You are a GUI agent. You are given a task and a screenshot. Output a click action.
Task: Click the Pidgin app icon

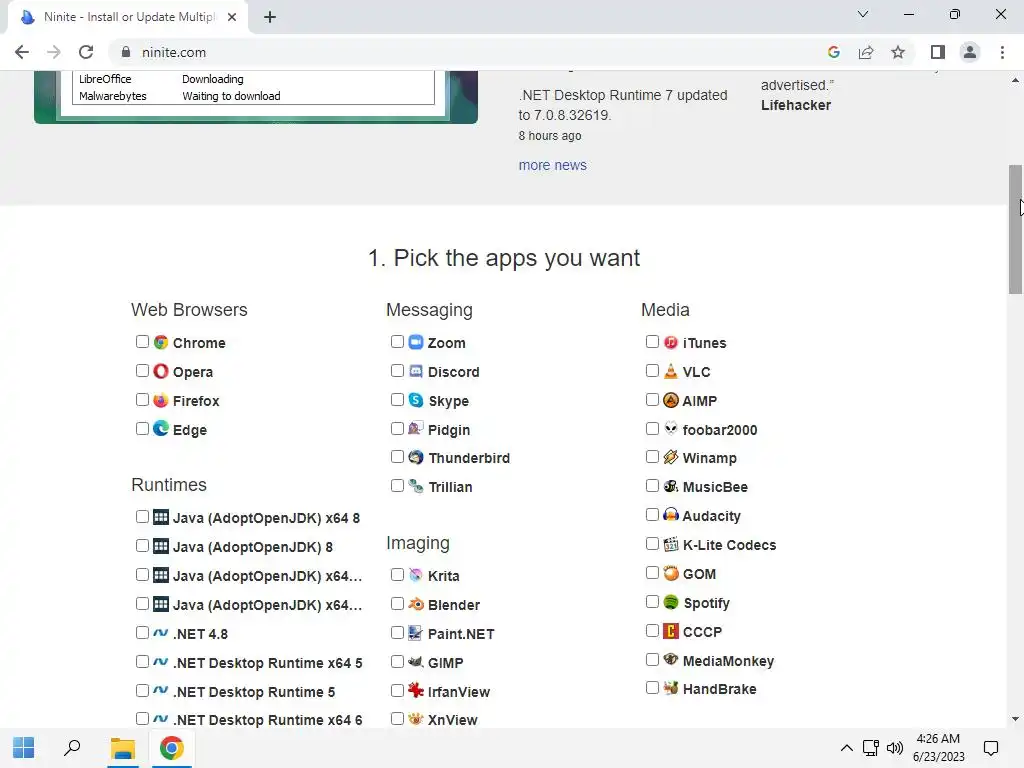click(x=416, y=428)
